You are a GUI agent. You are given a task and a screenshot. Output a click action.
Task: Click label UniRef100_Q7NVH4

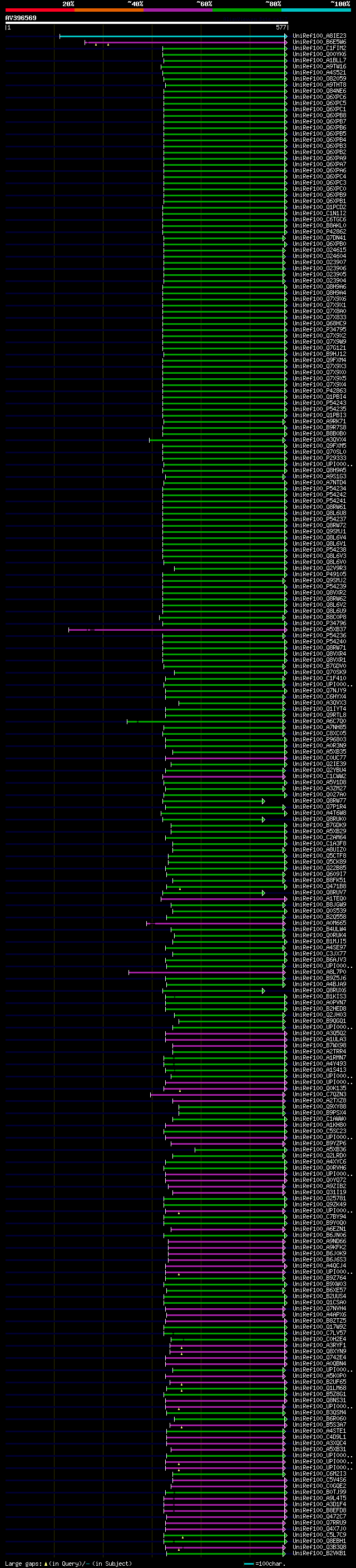pyautogui.click(x=319, y=1309)
